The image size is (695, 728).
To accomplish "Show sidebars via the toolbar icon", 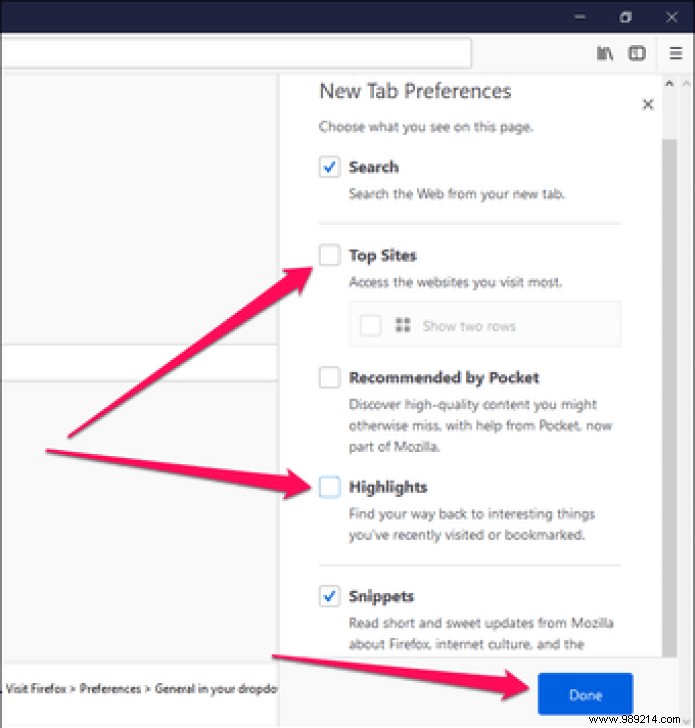I will point(637,54).
